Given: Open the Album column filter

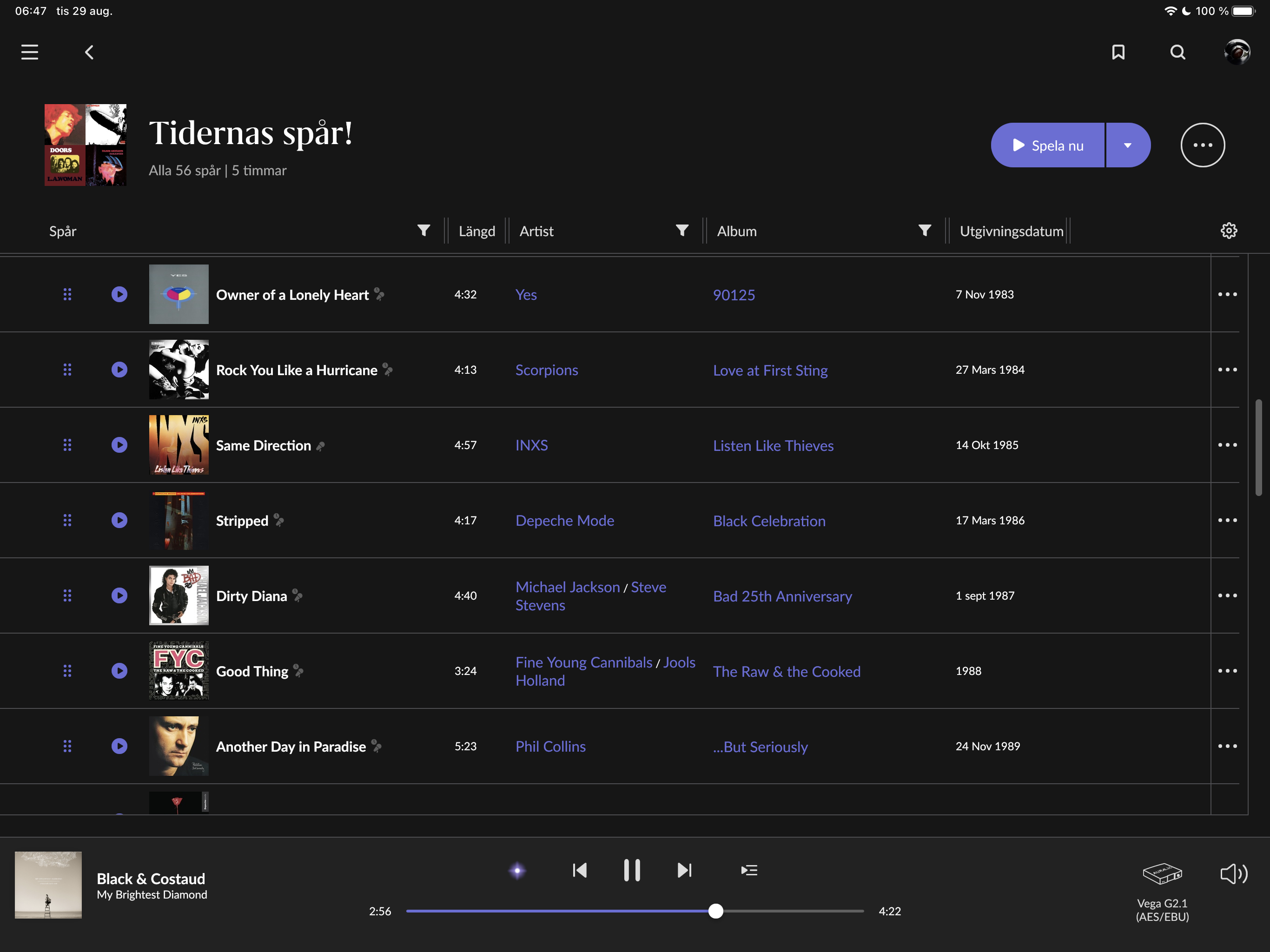Looking at the screenshot, I should [924, 230].
